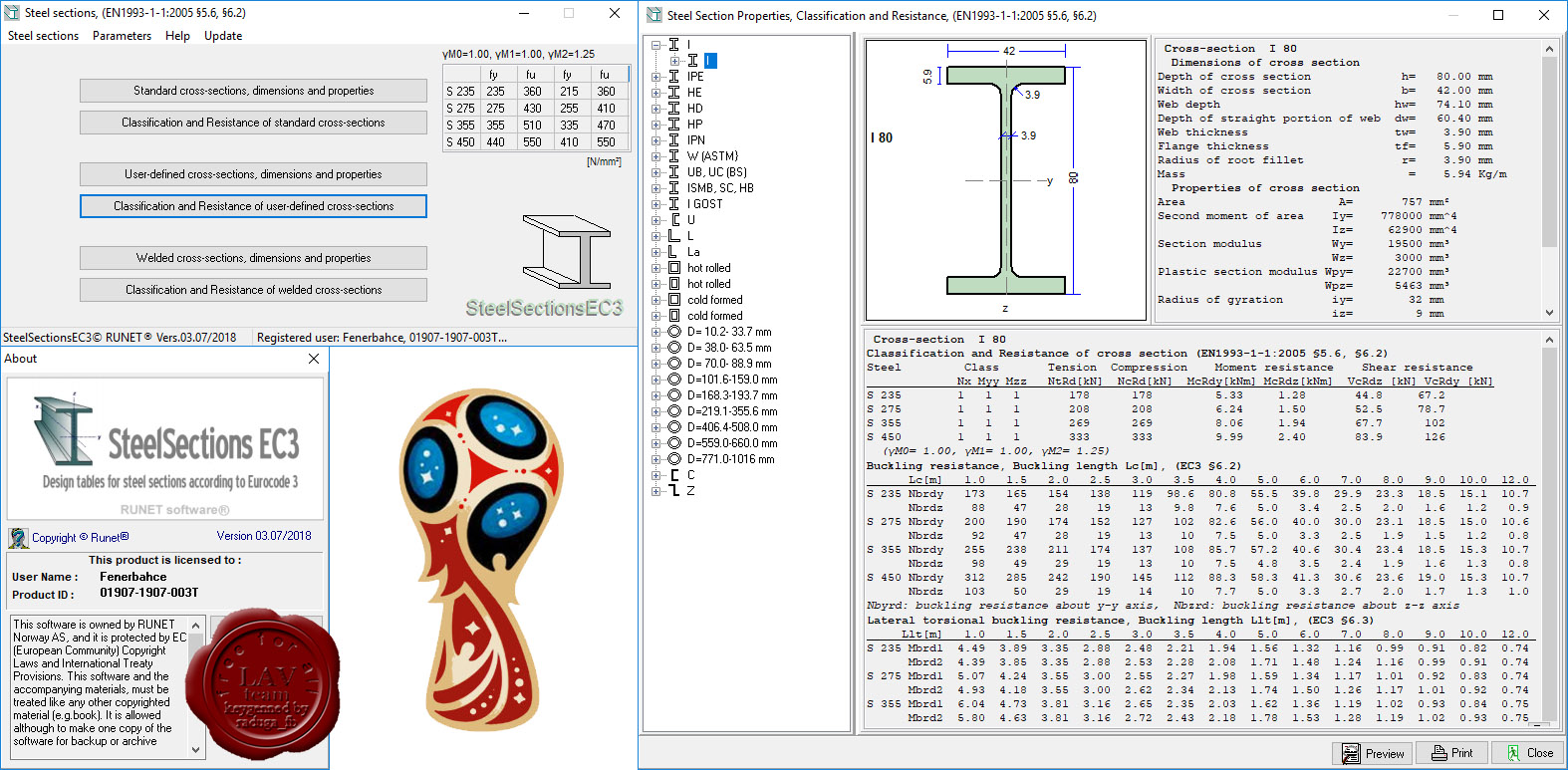Viewport: 1568px width, 770px height.
Task: Select the D=559.0-660.0 mm tree label
Action: click(731, 443)
